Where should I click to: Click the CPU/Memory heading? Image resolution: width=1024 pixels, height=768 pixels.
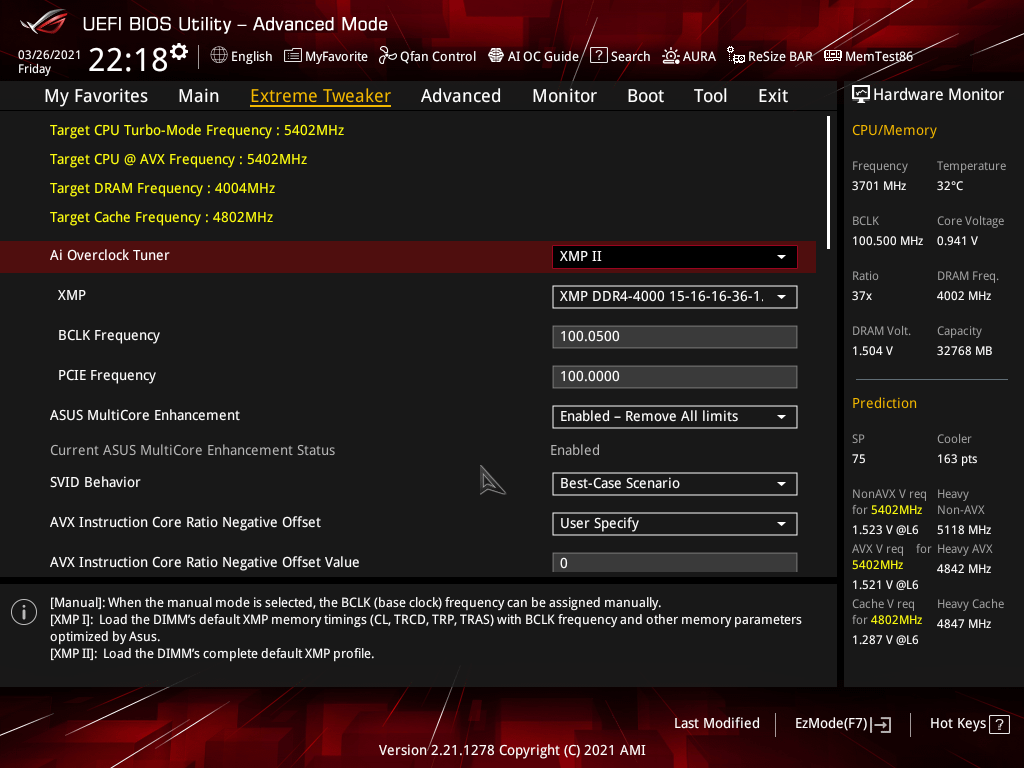click(x=894, y=131)
